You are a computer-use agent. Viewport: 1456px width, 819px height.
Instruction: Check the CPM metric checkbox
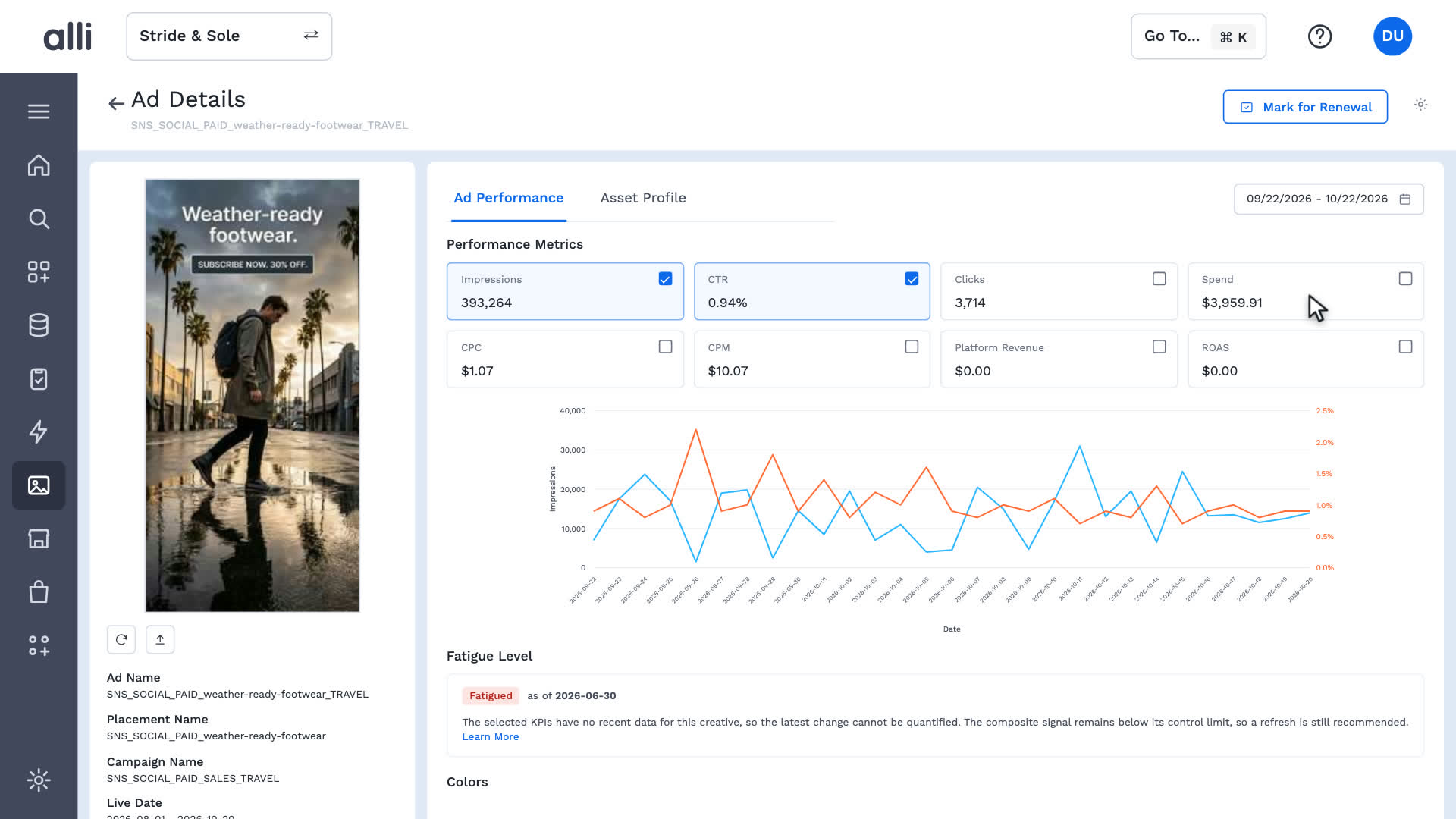(912, 347)
